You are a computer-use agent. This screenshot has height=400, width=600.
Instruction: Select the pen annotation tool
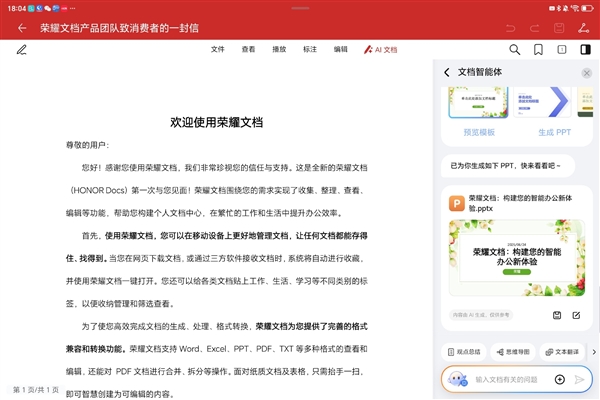pos(22,49)
